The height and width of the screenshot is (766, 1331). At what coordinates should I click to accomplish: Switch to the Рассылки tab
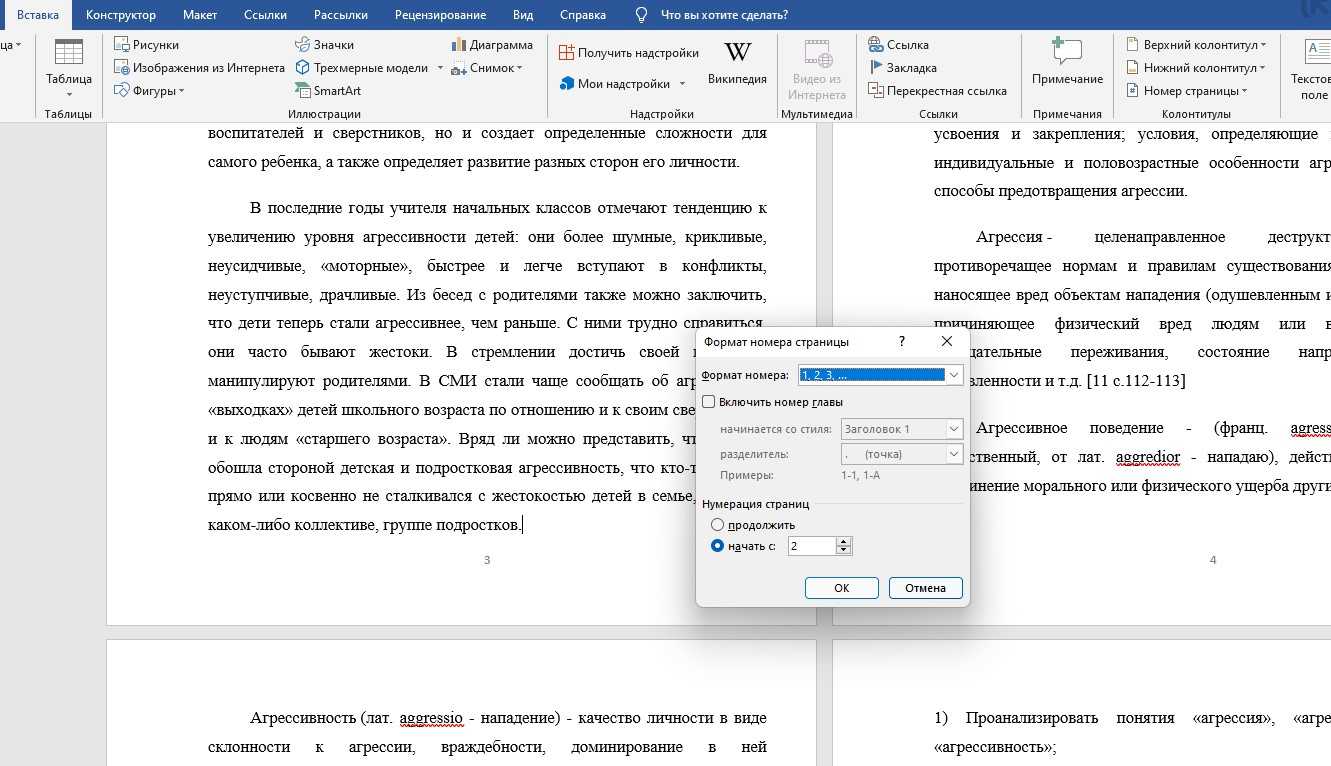click(340, 15)
